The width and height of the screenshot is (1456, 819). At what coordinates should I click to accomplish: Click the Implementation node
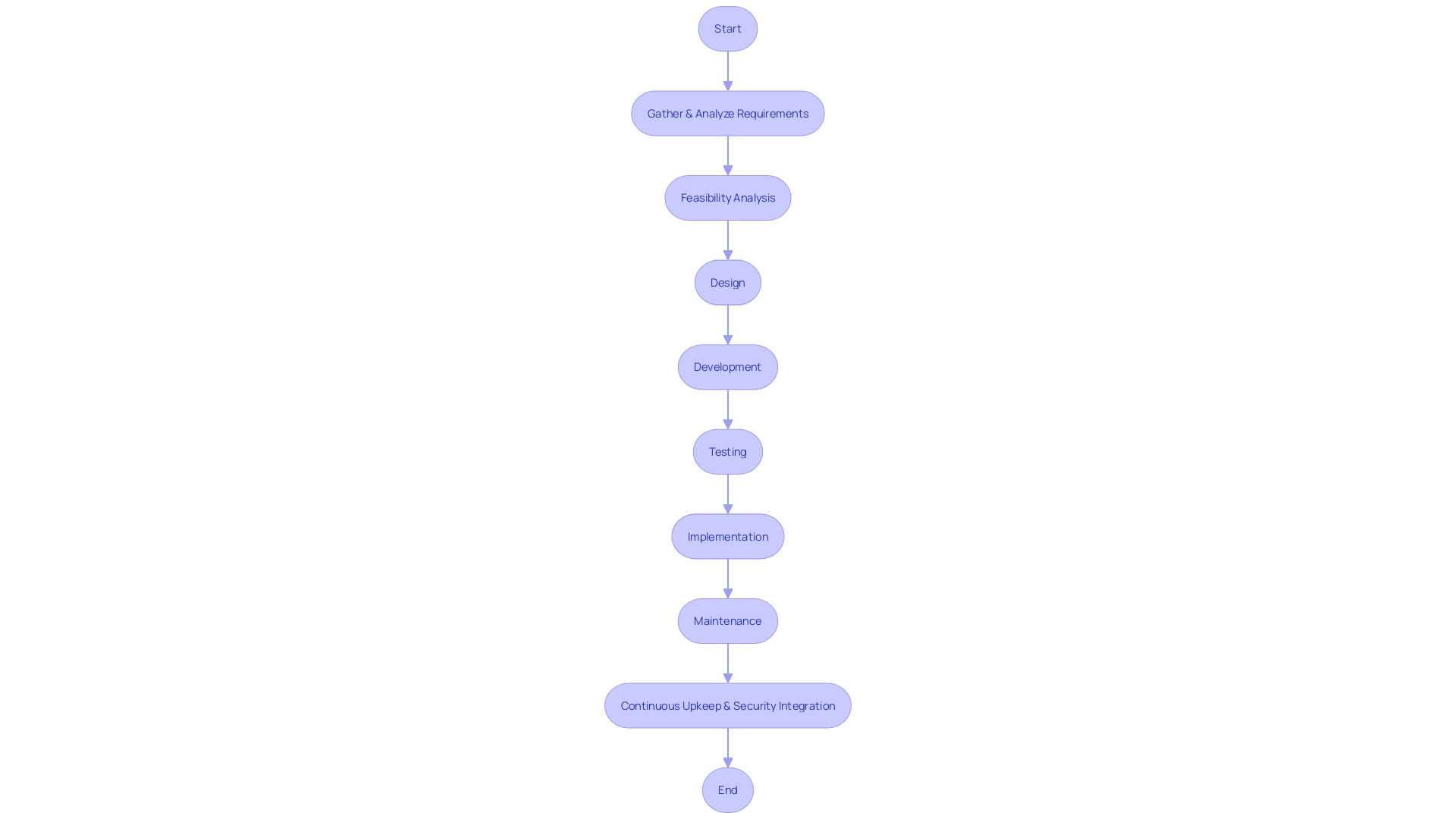(727, 535)
